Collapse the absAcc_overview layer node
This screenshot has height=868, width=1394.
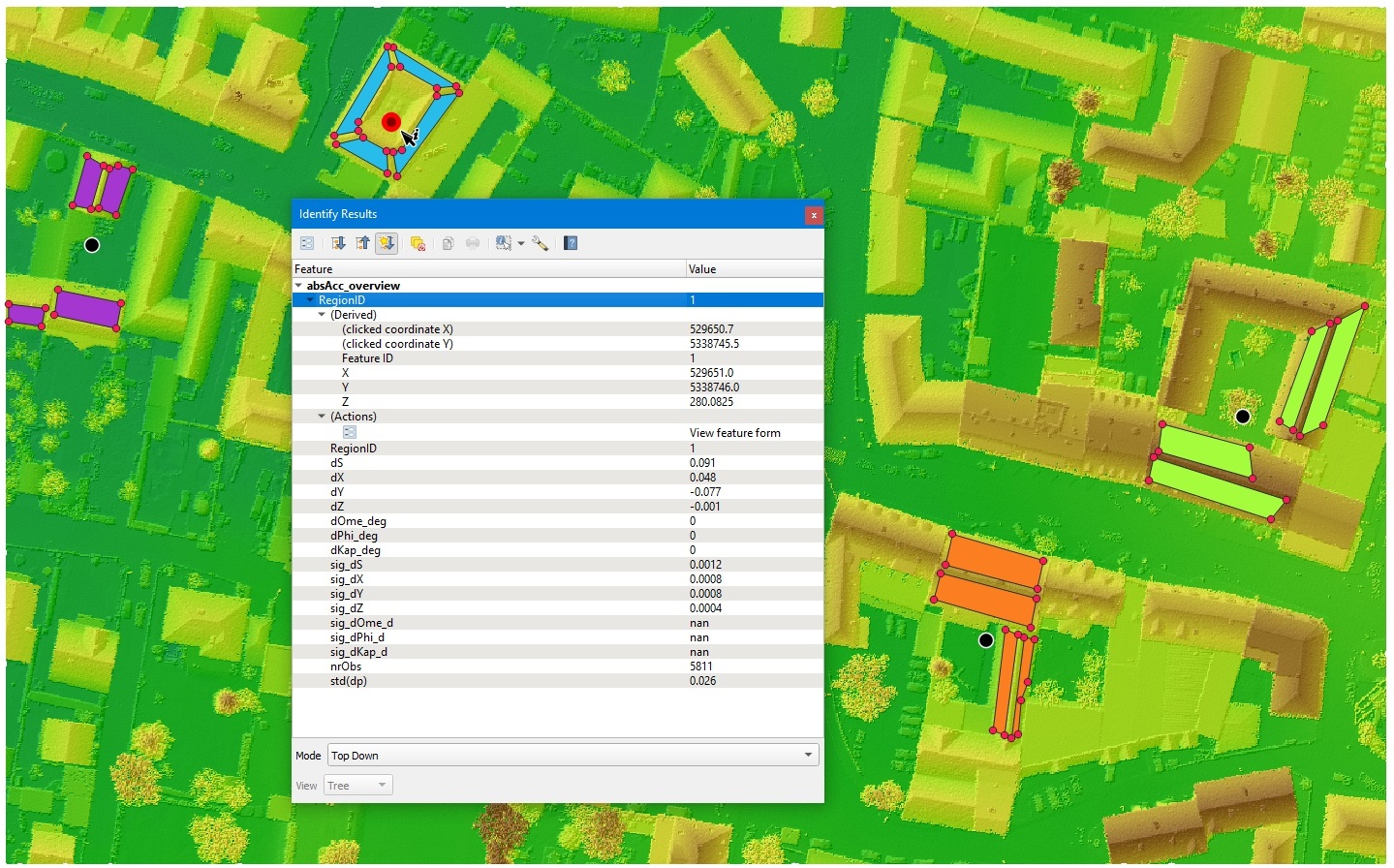click(298, 286)
